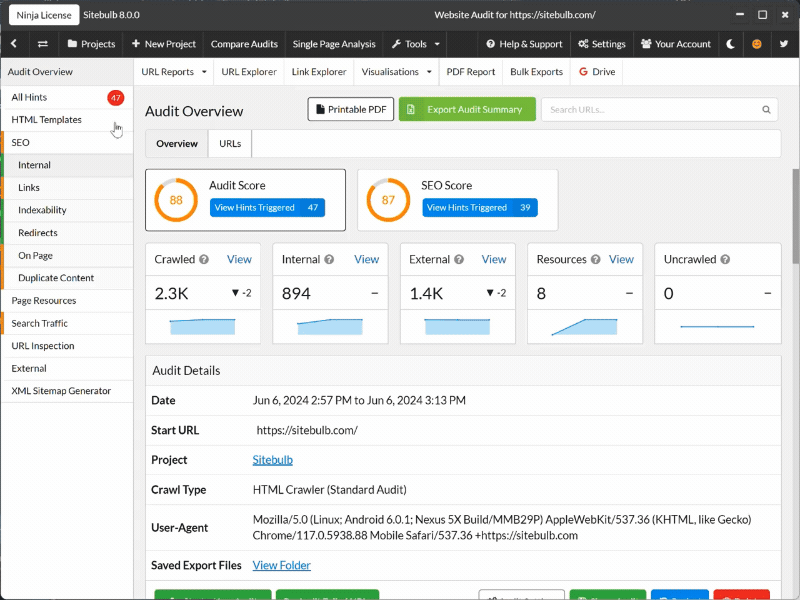Open Single Page Analysis

pyautogui.click(x=334, y=44)
